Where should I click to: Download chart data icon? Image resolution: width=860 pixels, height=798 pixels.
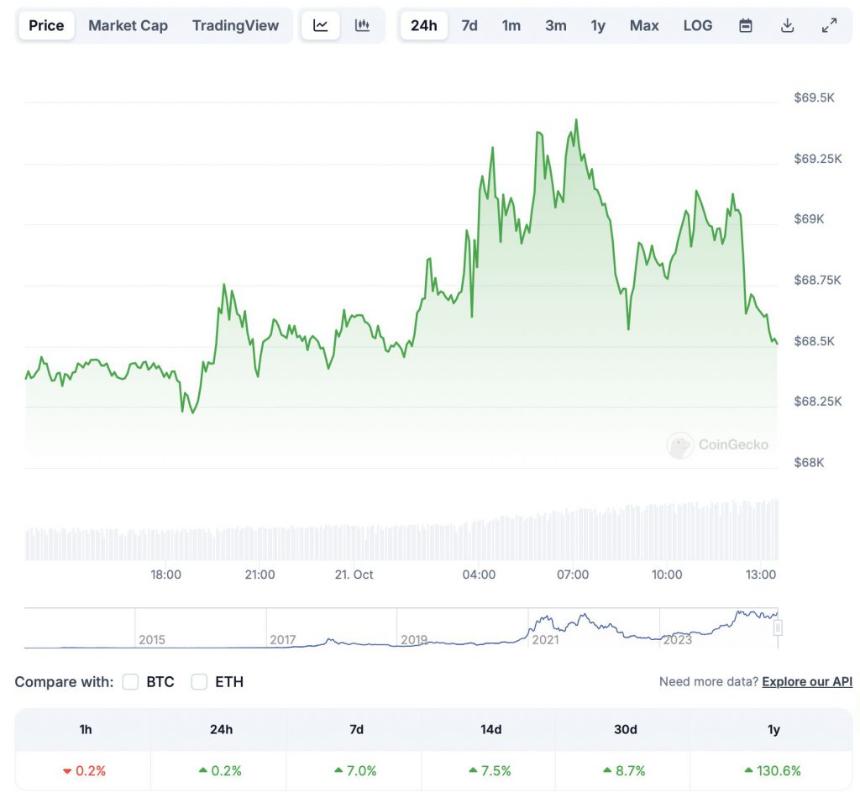[787, 25]
